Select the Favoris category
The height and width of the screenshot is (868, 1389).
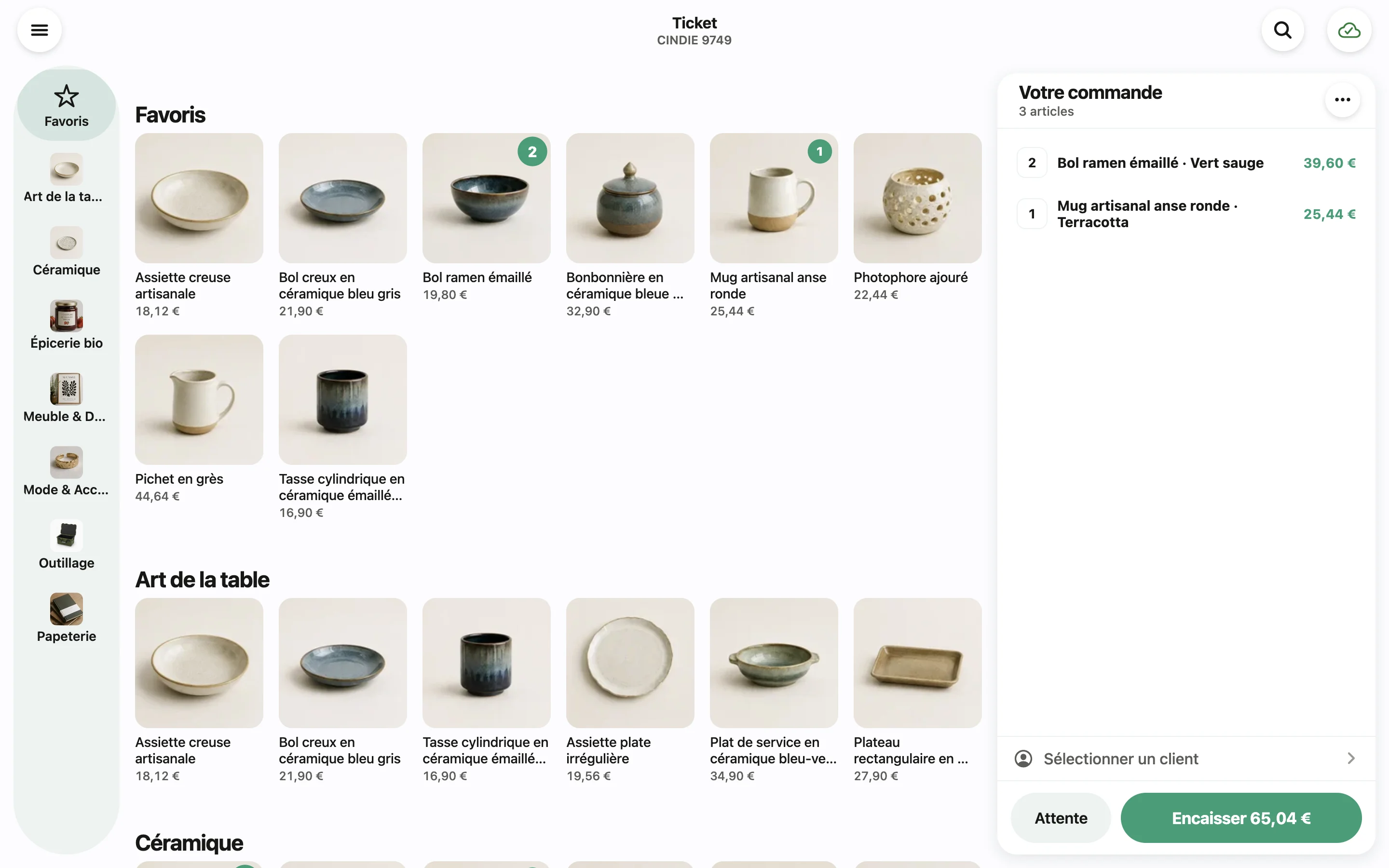click(x=66, y=105)
